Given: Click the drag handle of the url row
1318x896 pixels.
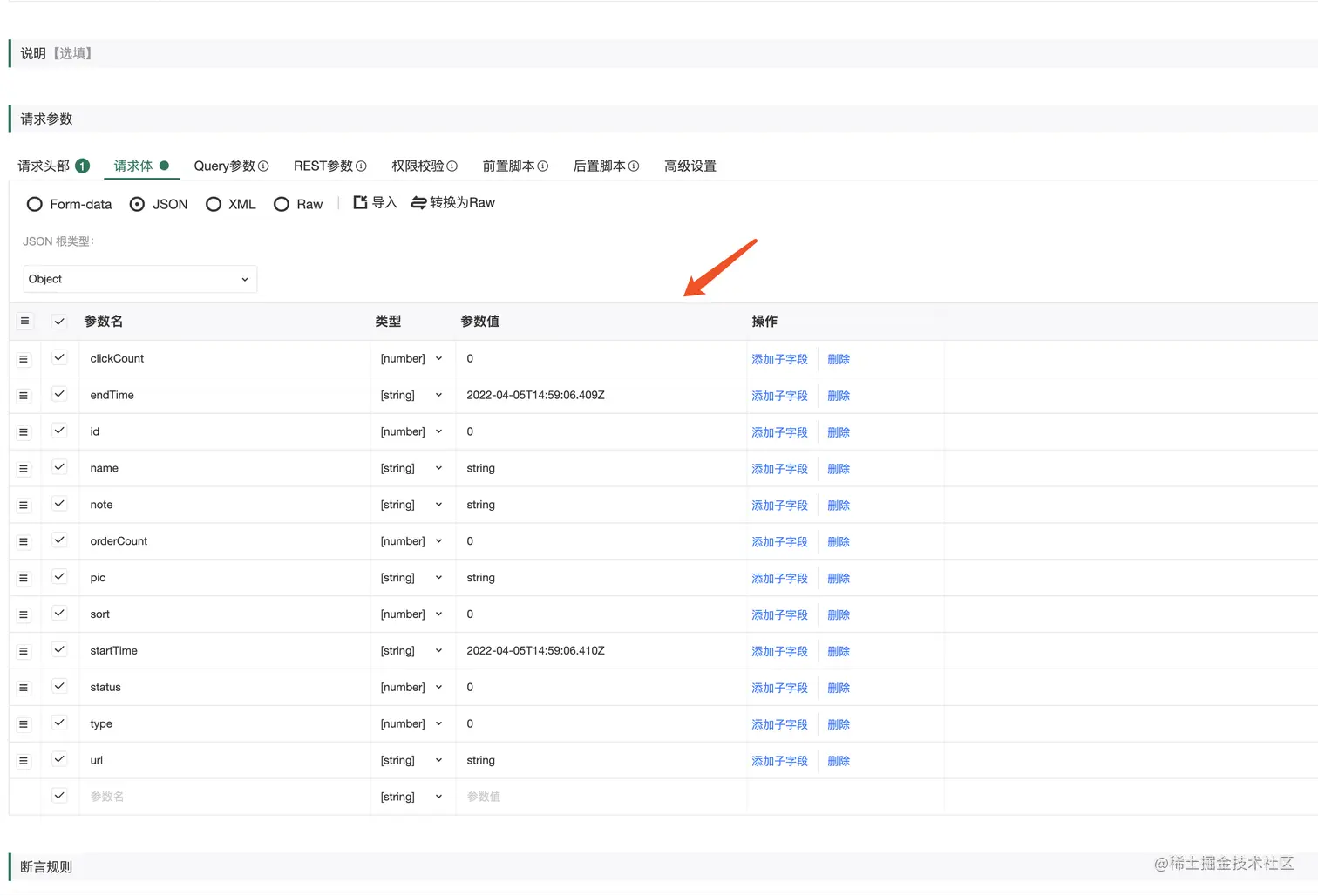Looking at the screenshot, I should pos(24,762).
